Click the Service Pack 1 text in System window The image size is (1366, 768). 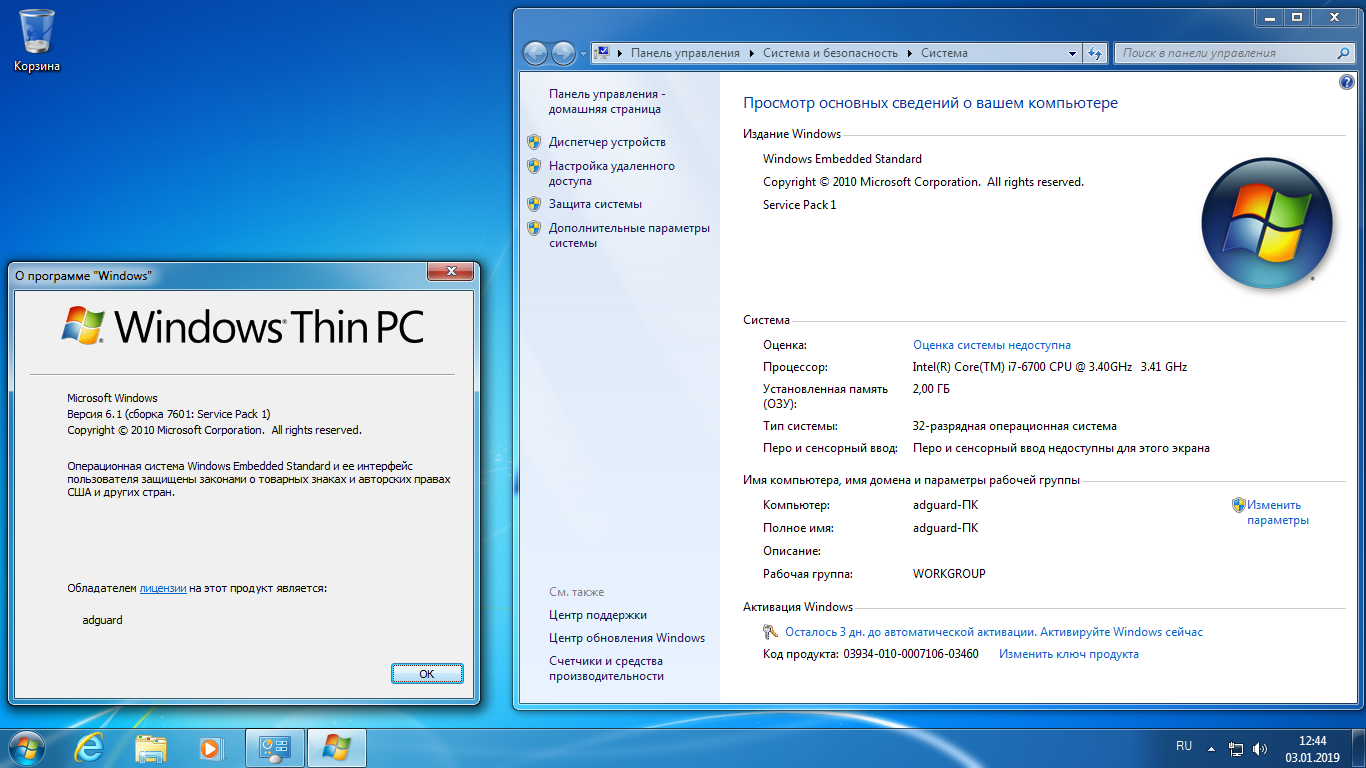point(799,205)
